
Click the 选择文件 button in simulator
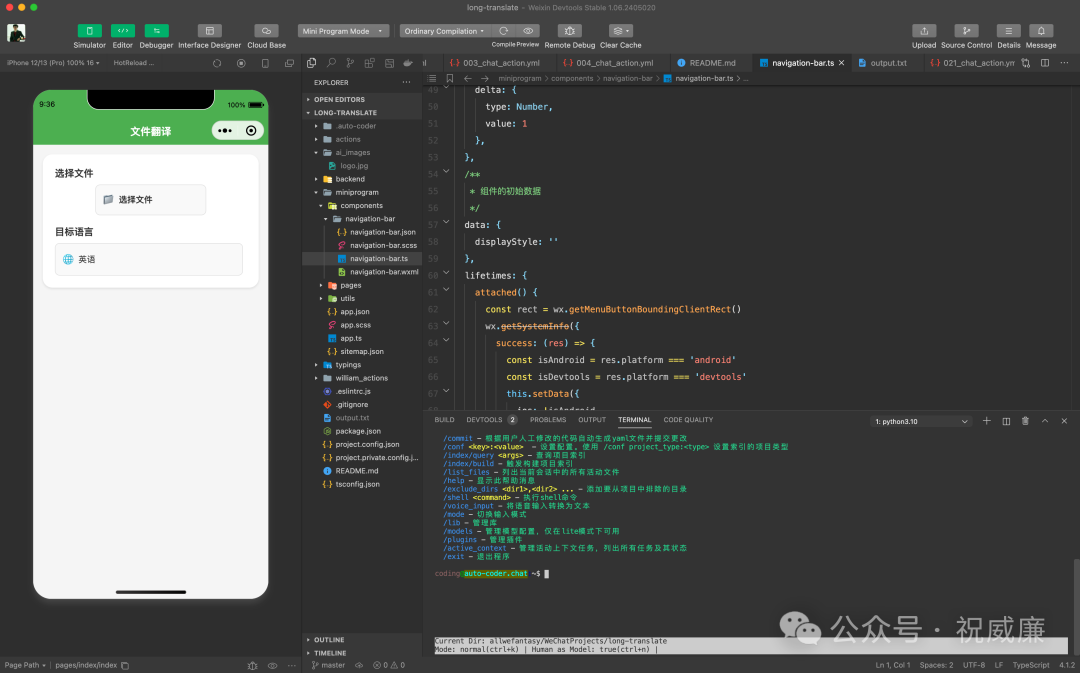click(150, 200)
